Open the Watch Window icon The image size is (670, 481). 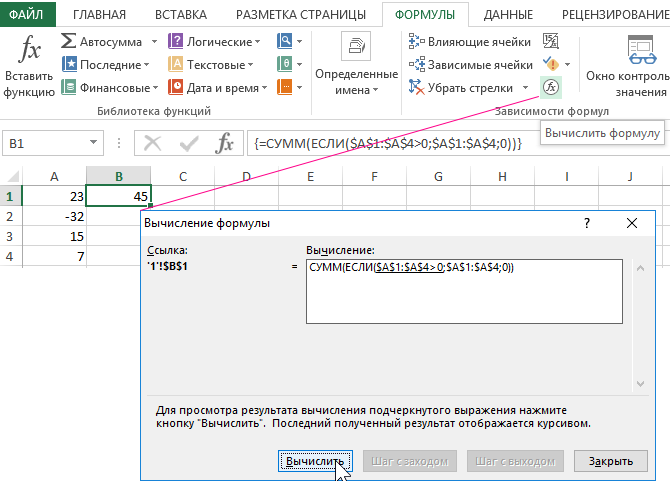coord(642,50)
